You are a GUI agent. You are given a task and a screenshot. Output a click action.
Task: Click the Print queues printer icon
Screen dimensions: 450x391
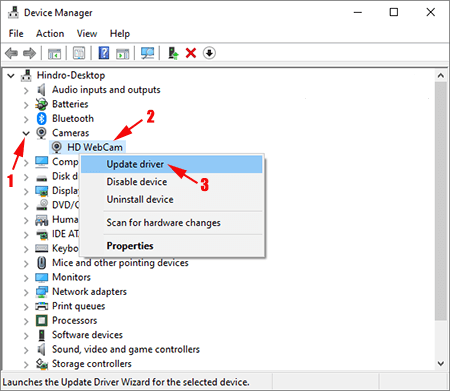pyautogui.click(x=42, y=306)
